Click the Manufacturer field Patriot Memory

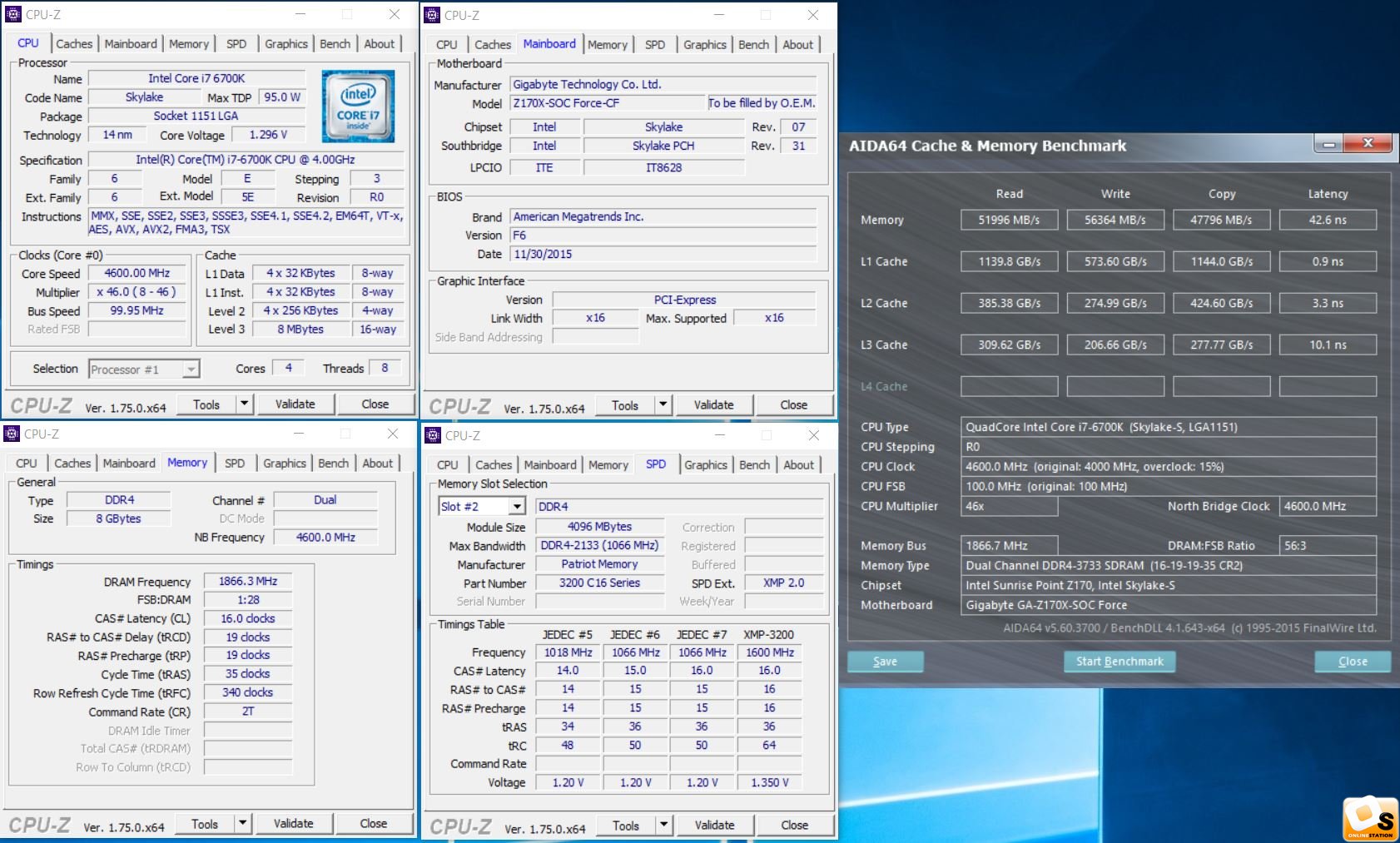[x=599, y=563]
